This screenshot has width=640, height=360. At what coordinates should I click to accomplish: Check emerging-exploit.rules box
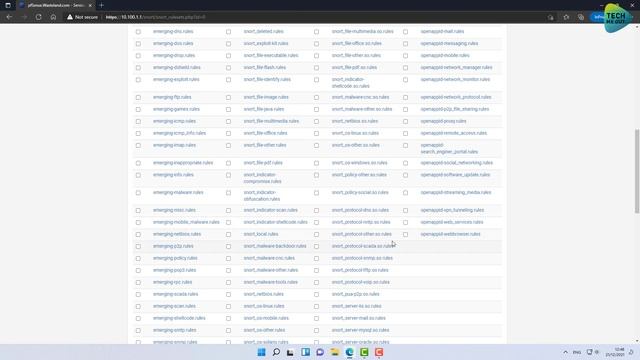(x=138, y=80)
